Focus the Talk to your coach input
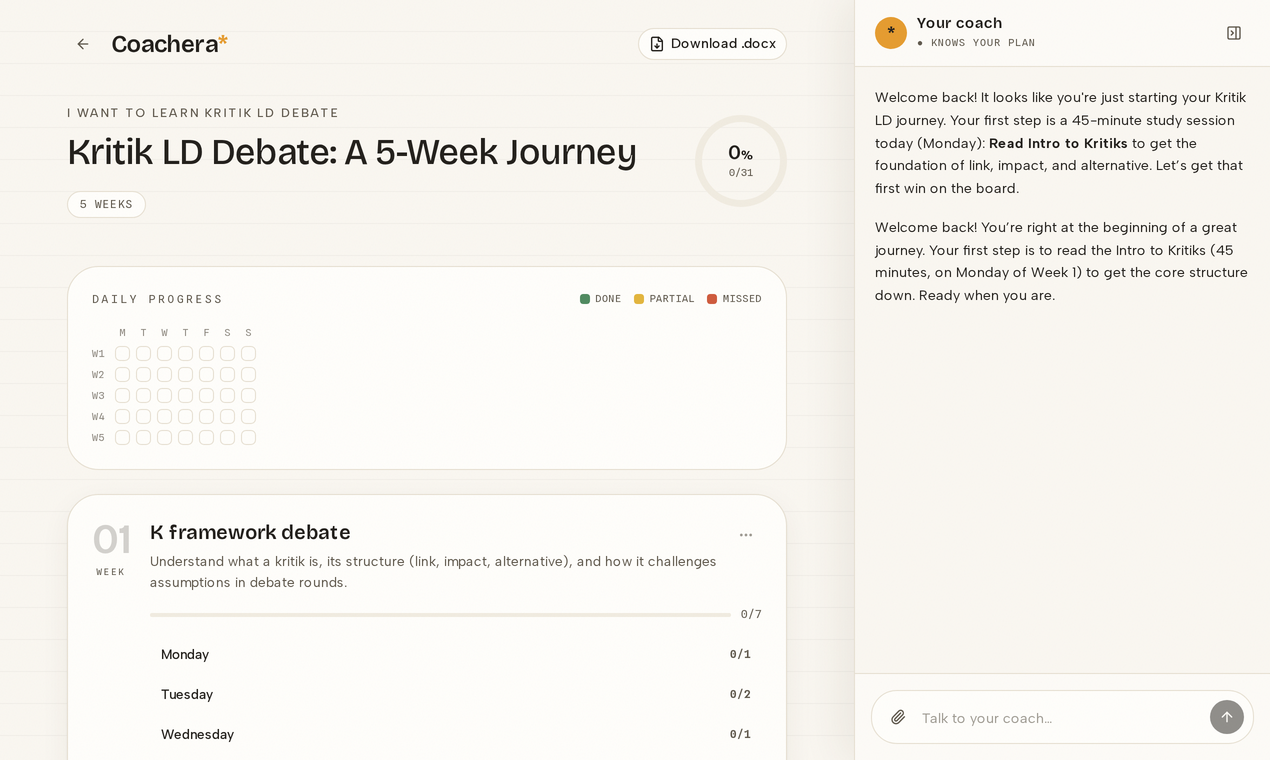This screenshot has width=1270, height=760. click(x=1060, y=718)
